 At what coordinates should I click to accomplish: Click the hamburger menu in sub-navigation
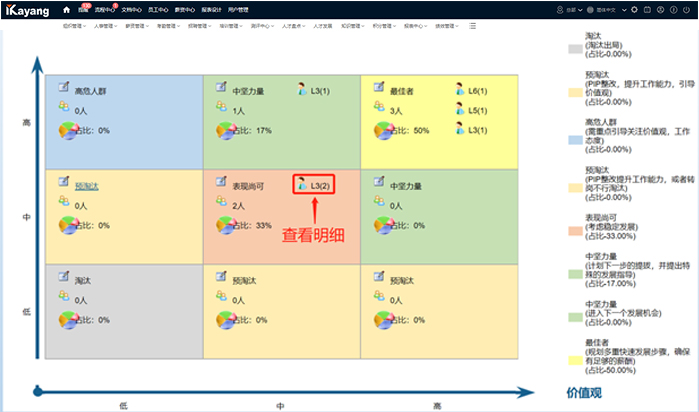point(473,26)
